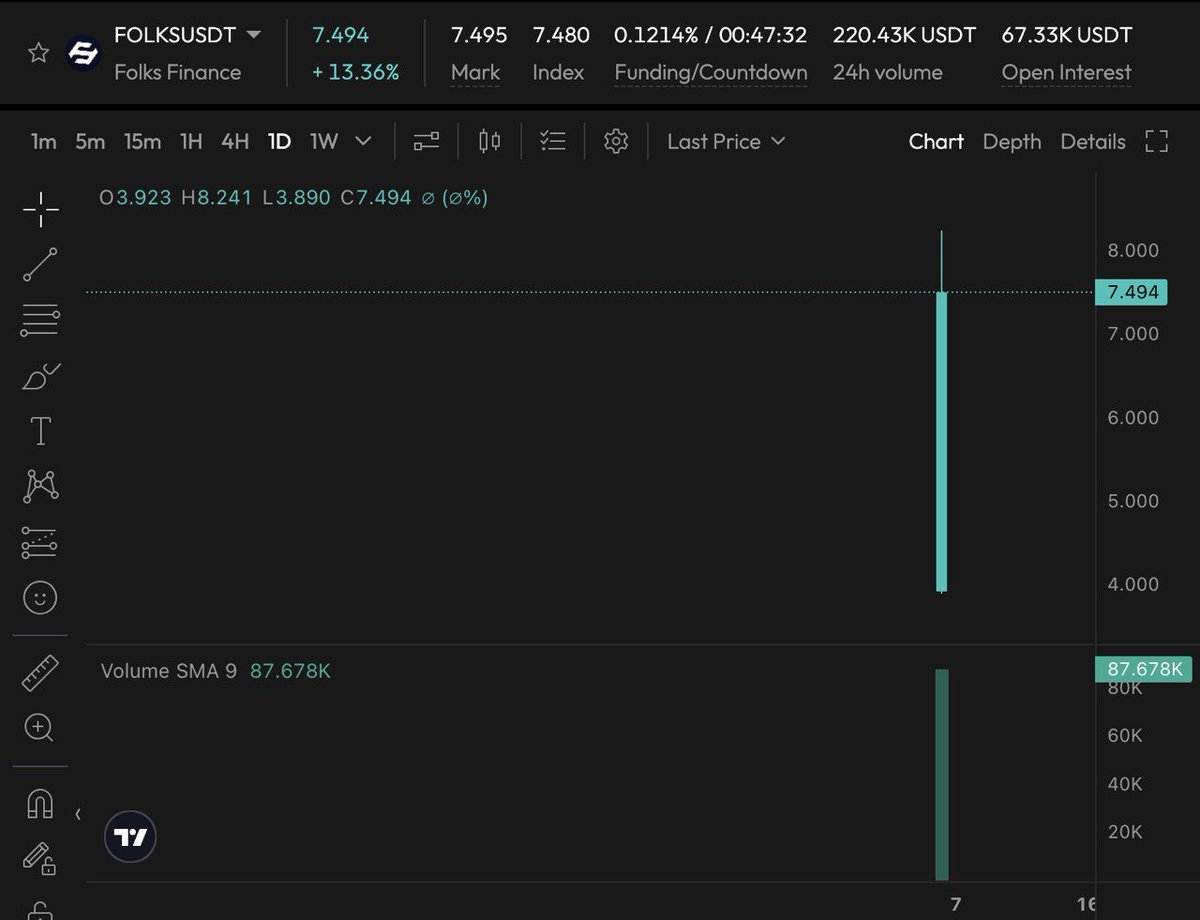Click the green volume bar
1200x920 pixels.
tap(942, 775)
